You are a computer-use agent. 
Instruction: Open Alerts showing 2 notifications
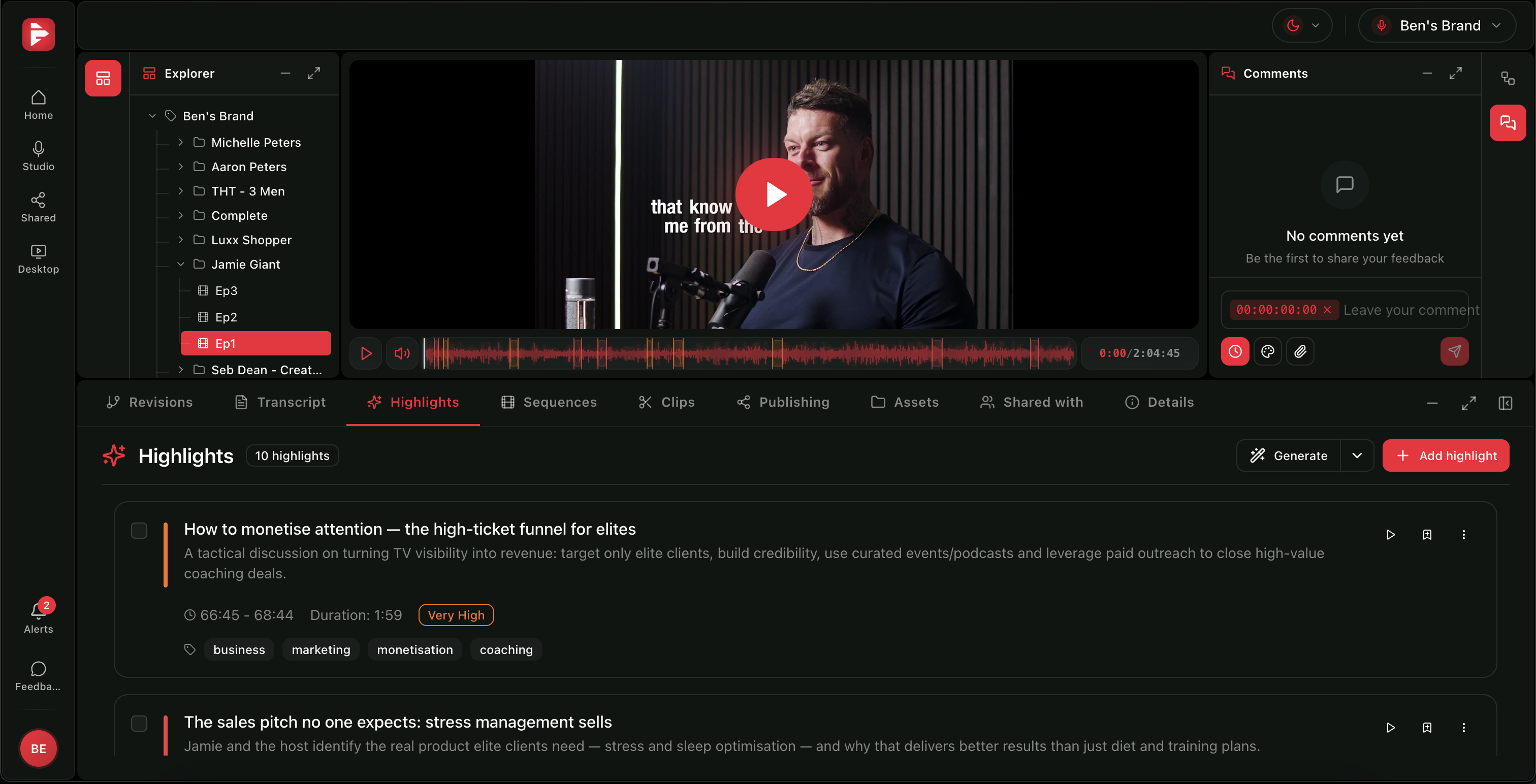click(38, 616)
